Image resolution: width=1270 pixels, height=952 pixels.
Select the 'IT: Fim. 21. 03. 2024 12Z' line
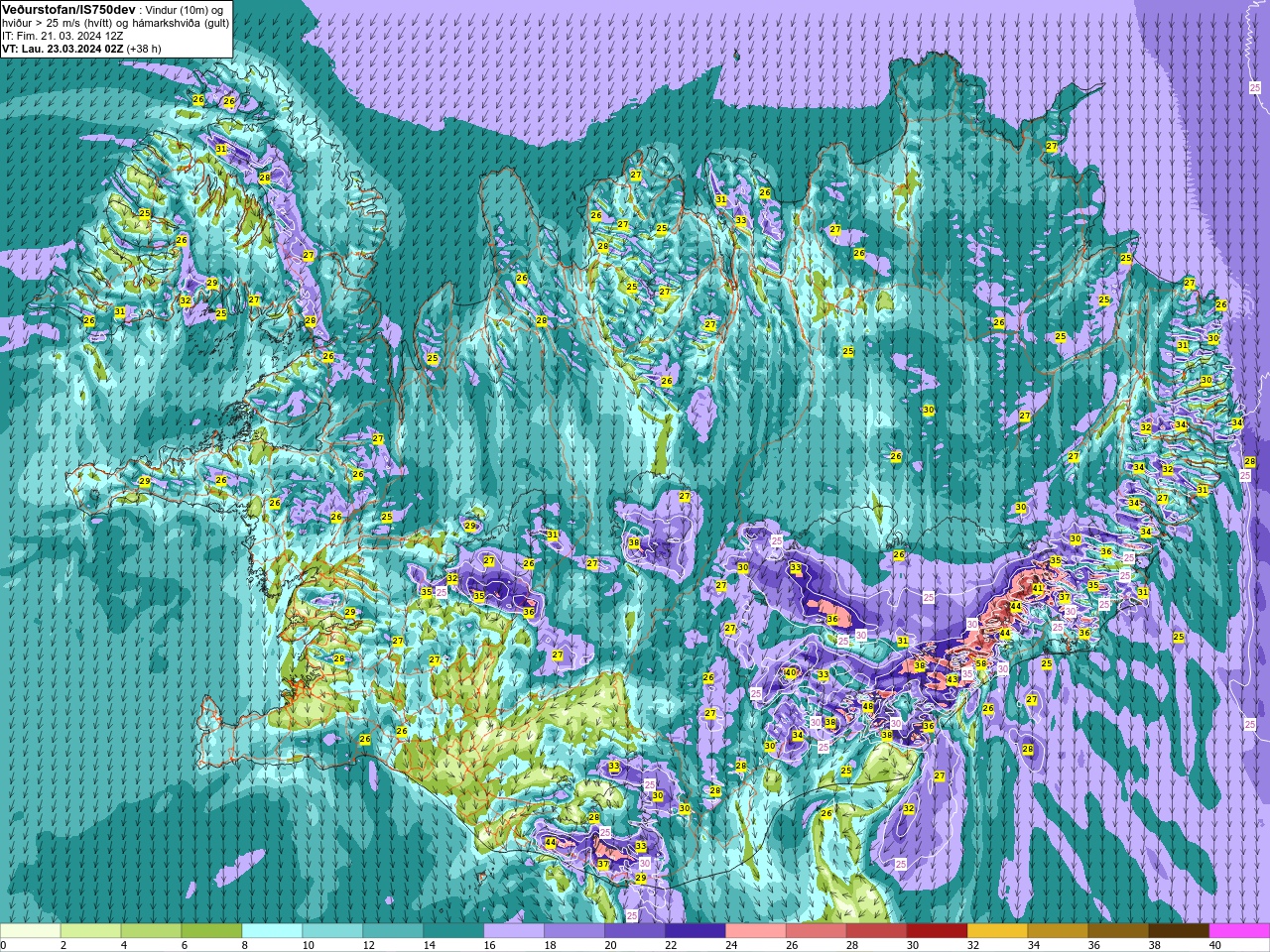point(63,36)
